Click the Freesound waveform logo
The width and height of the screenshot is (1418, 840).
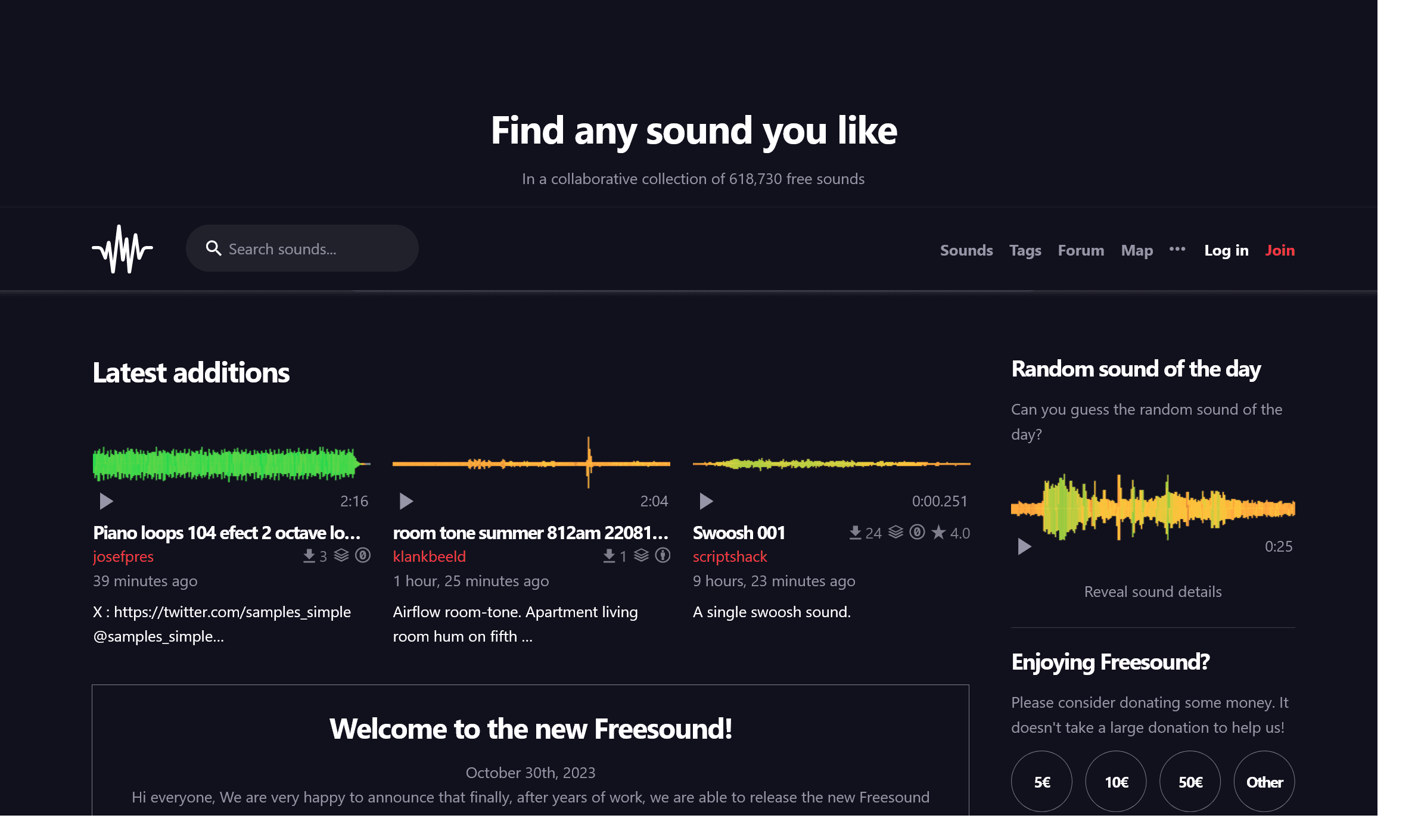pyautogui.click(x=123, y=249)
